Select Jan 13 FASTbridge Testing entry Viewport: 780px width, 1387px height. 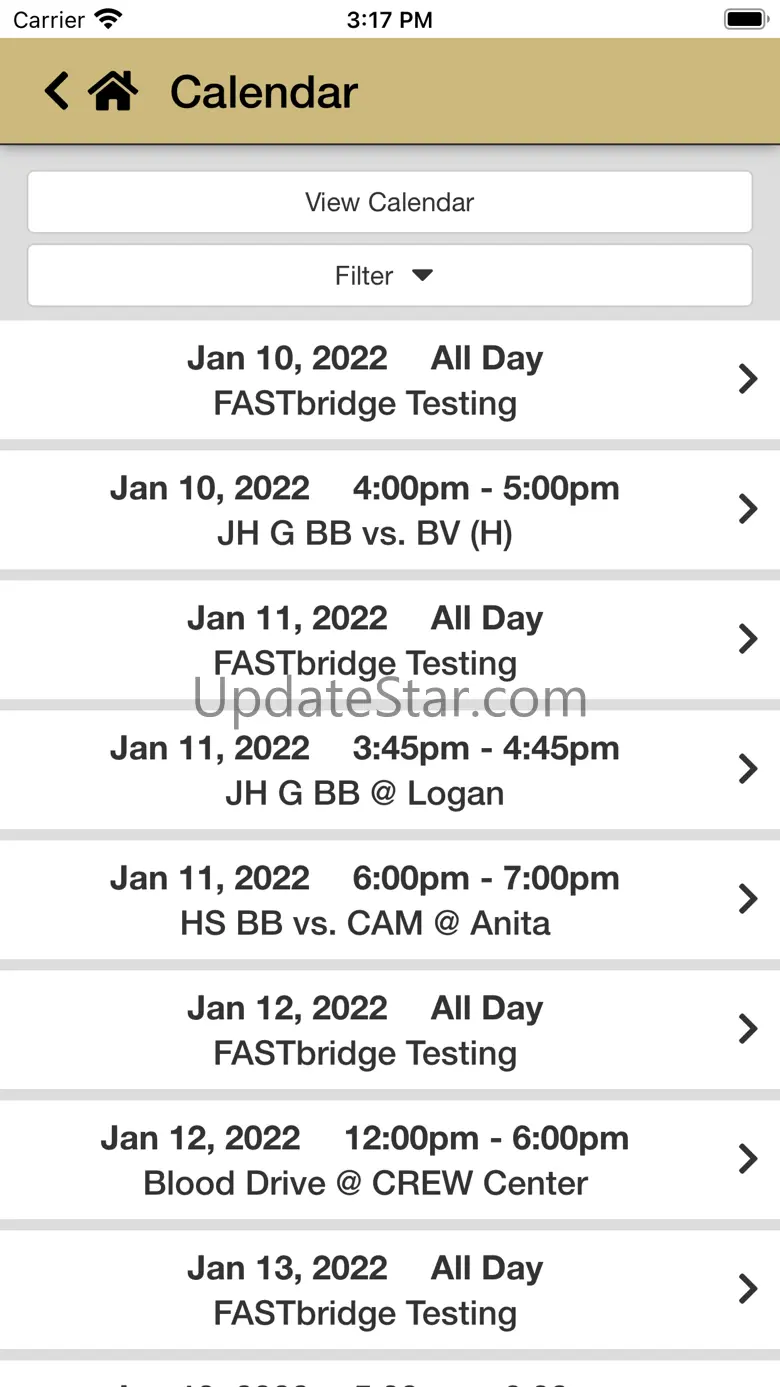(365, 1290)
